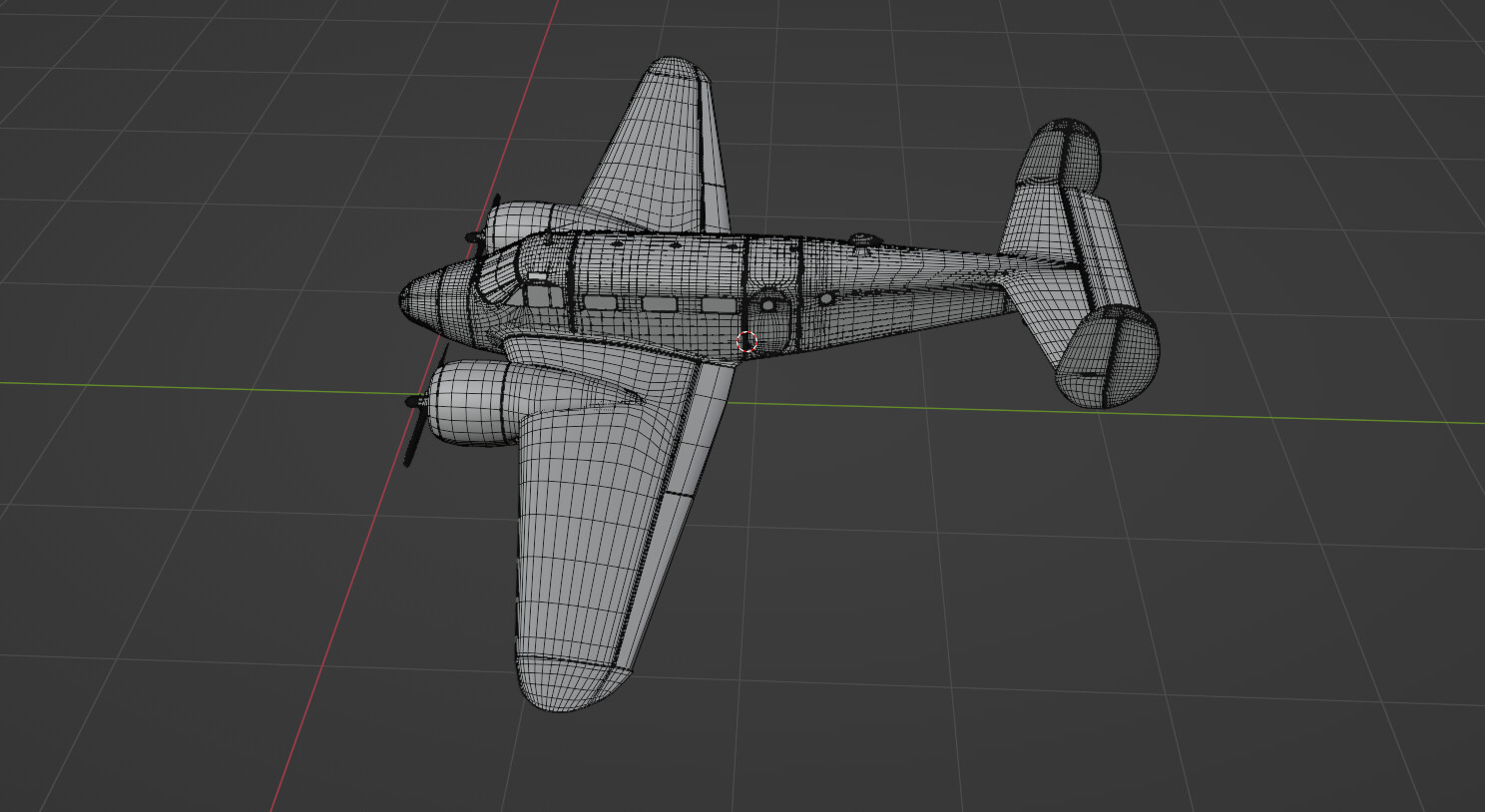Image resolution: width=1485 pixels, height=812 pixels.
Task: Click the 3D cursor on the fuselage
Action: [x=745, y=341]
